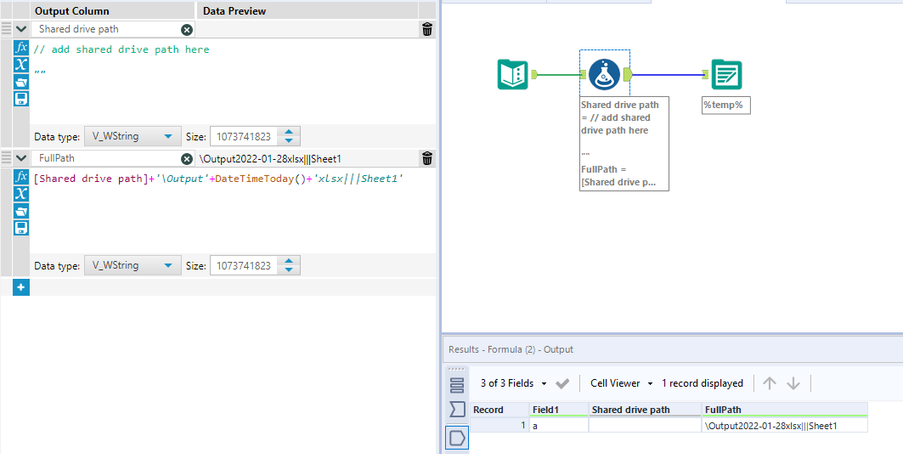The image size is (903, 454).
Task: Clear the Shared drive path column name
Action: pos(187,29)
